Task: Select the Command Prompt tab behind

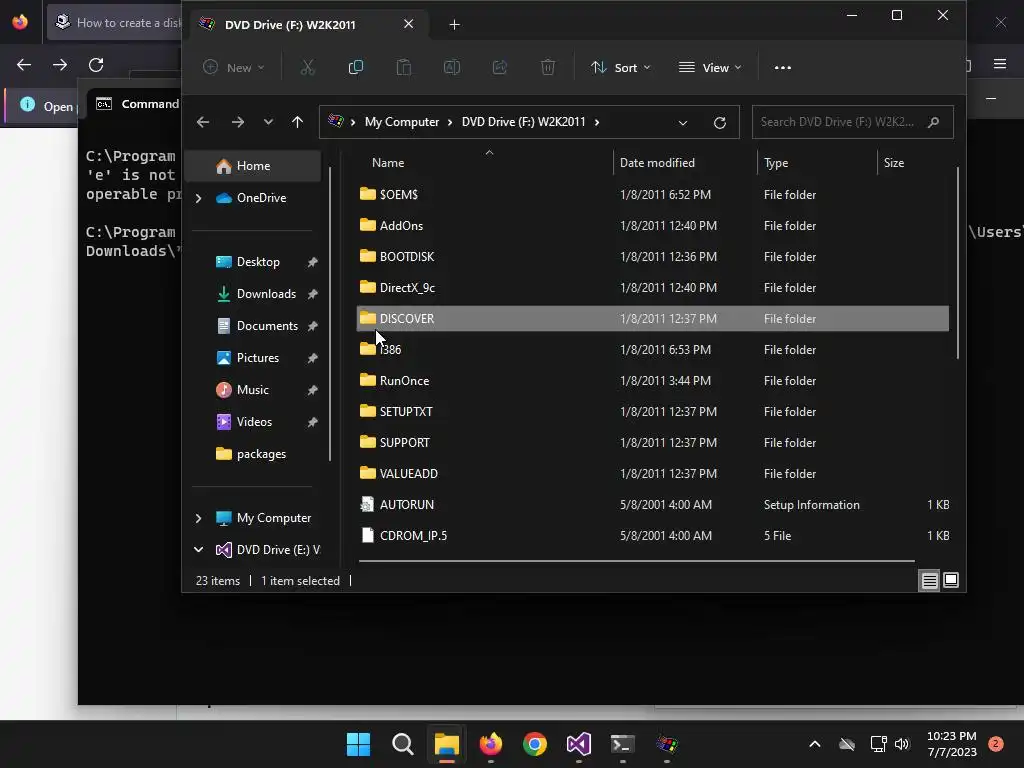Action: [x=136, y=104]
